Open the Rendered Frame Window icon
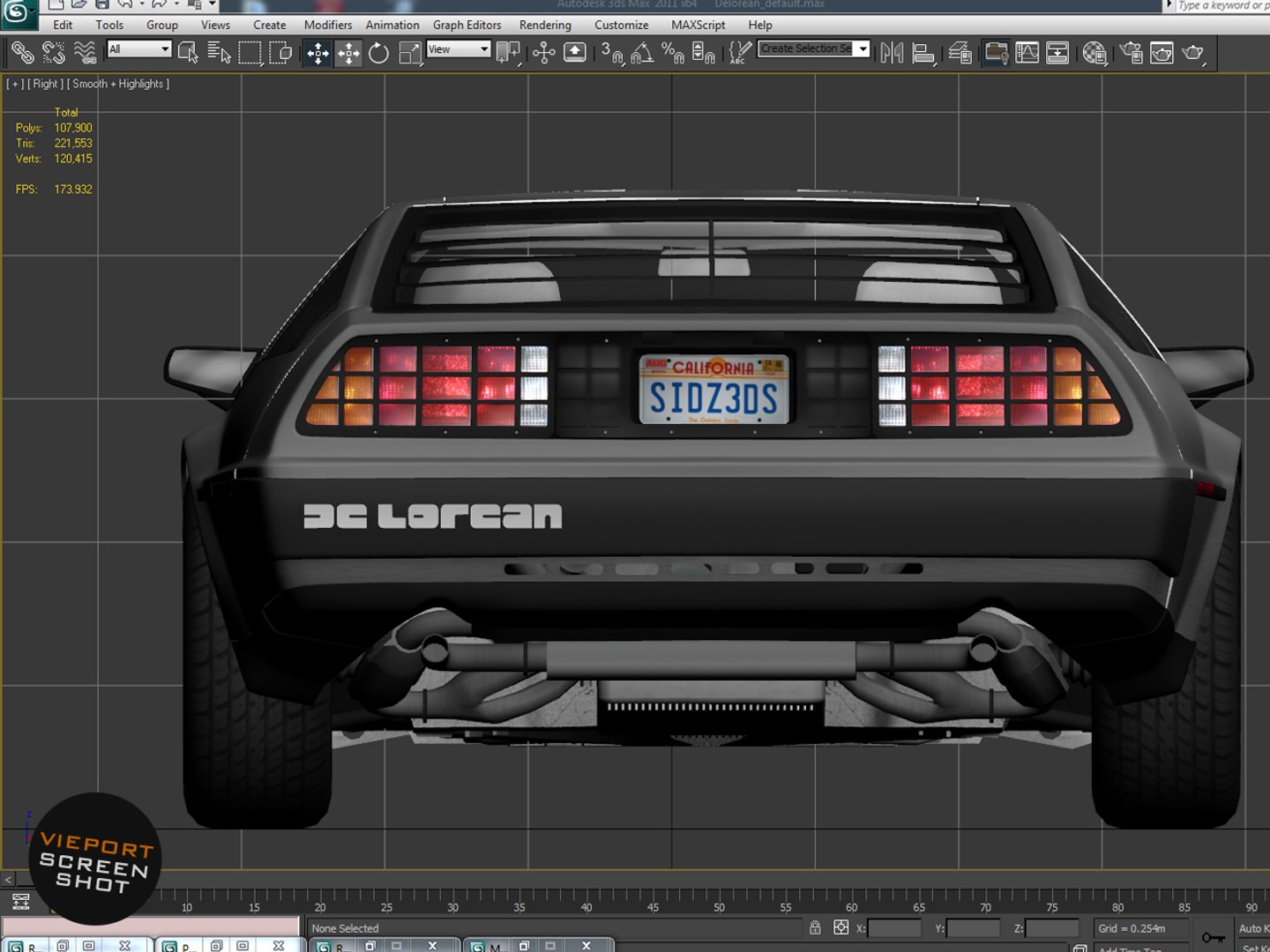The width and height of the screenshot is (1270, 952). 1162,53
